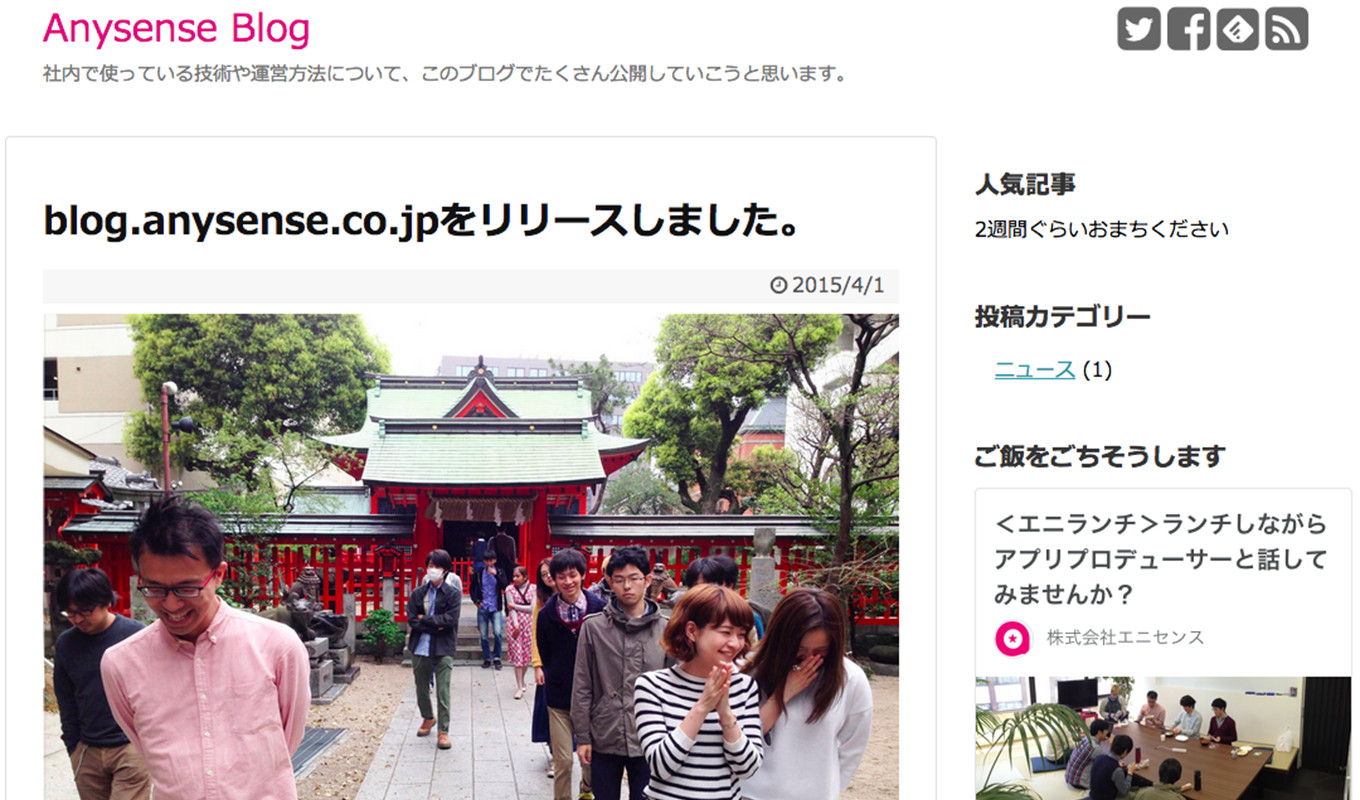Image resolution: width=1360 pixels, height=800 pixels.
Task: Open the RSS feed icon
Action: click(x=1286, y=28)
